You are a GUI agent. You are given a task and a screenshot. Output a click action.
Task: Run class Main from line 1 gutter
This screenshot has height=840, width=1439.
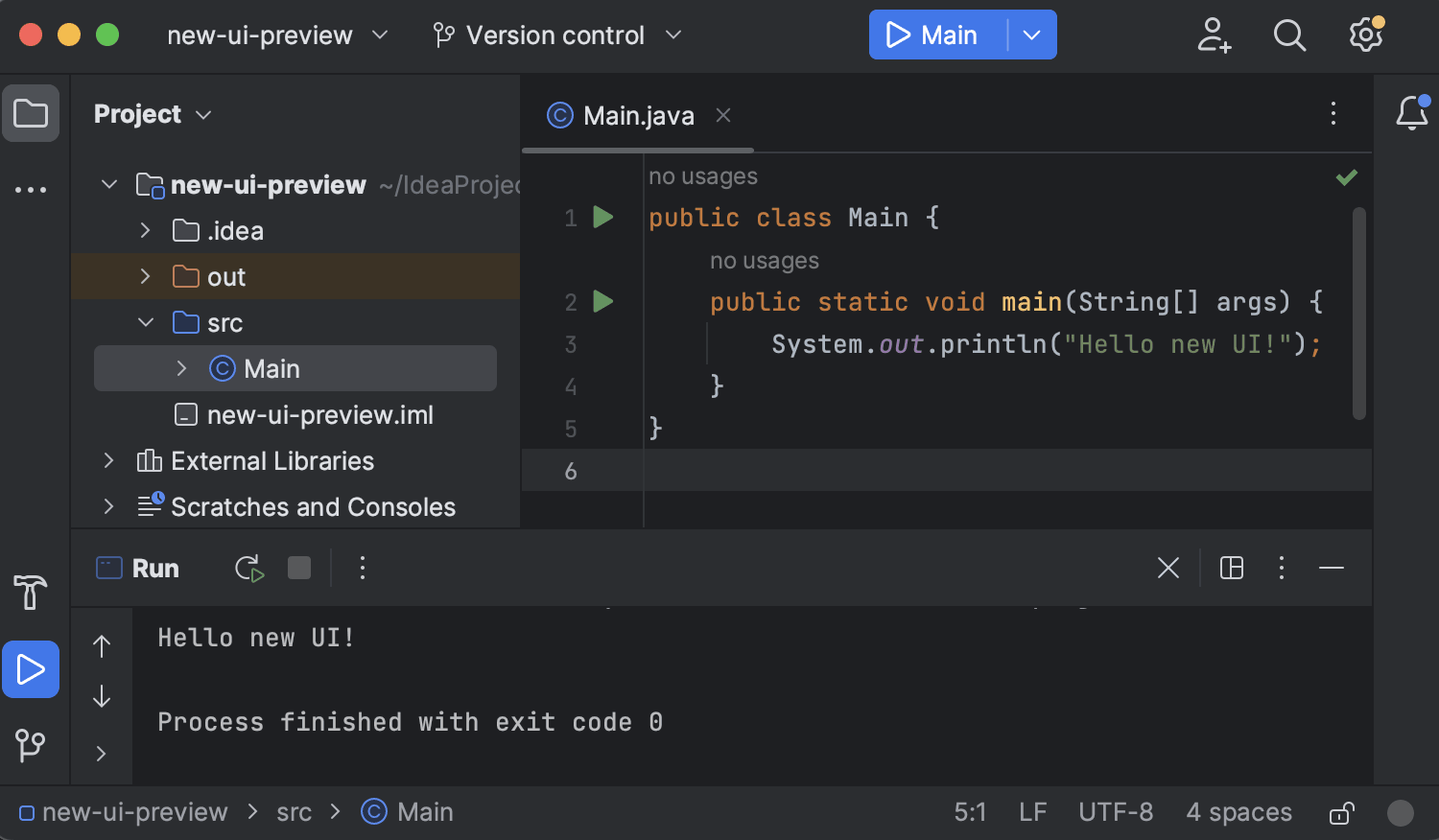coord(603,218)
